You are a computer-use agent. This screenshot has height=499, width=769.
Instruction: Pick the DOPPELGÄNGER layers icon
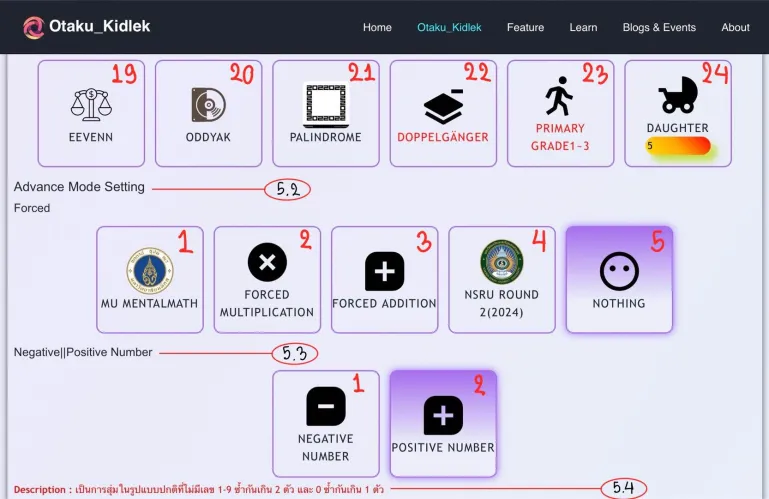click(x=443, y=105)
